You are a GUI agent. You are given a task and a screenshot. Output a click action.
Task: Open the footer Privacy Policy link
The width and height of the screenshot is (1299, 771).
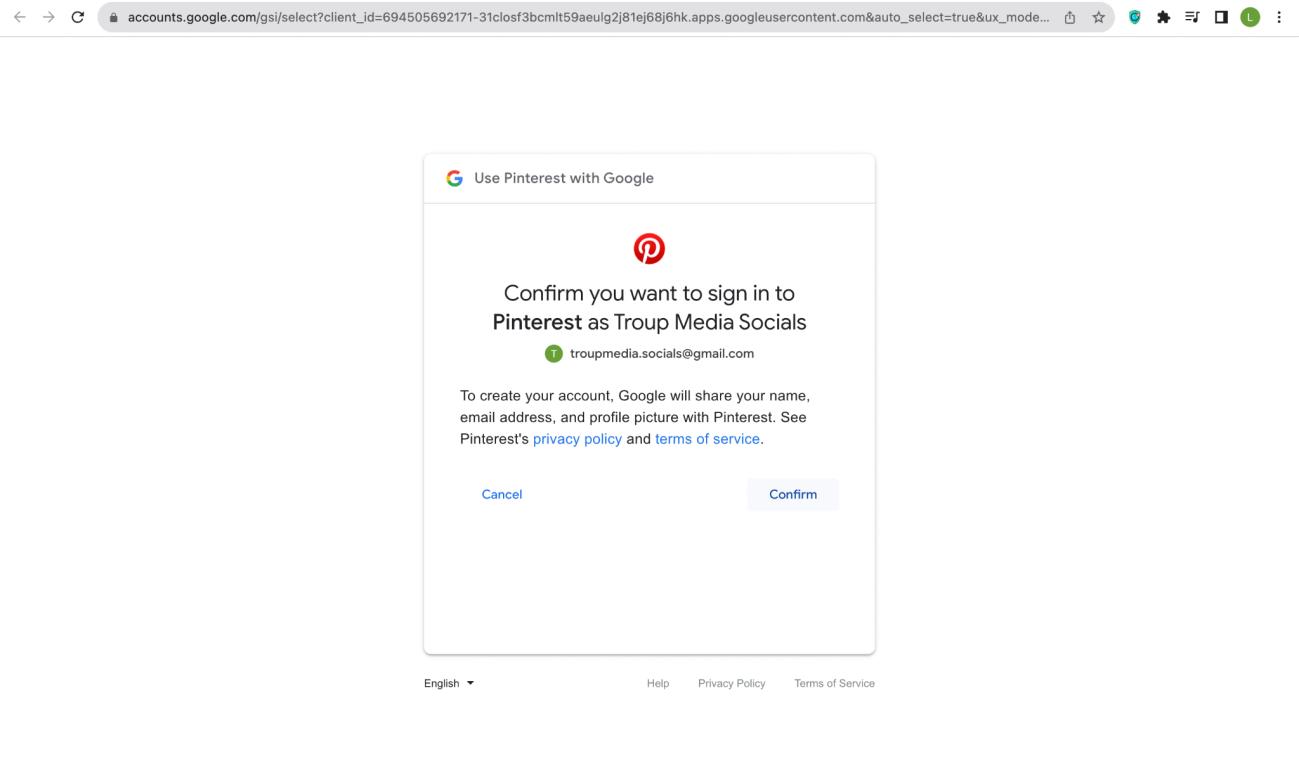(731, 683)
